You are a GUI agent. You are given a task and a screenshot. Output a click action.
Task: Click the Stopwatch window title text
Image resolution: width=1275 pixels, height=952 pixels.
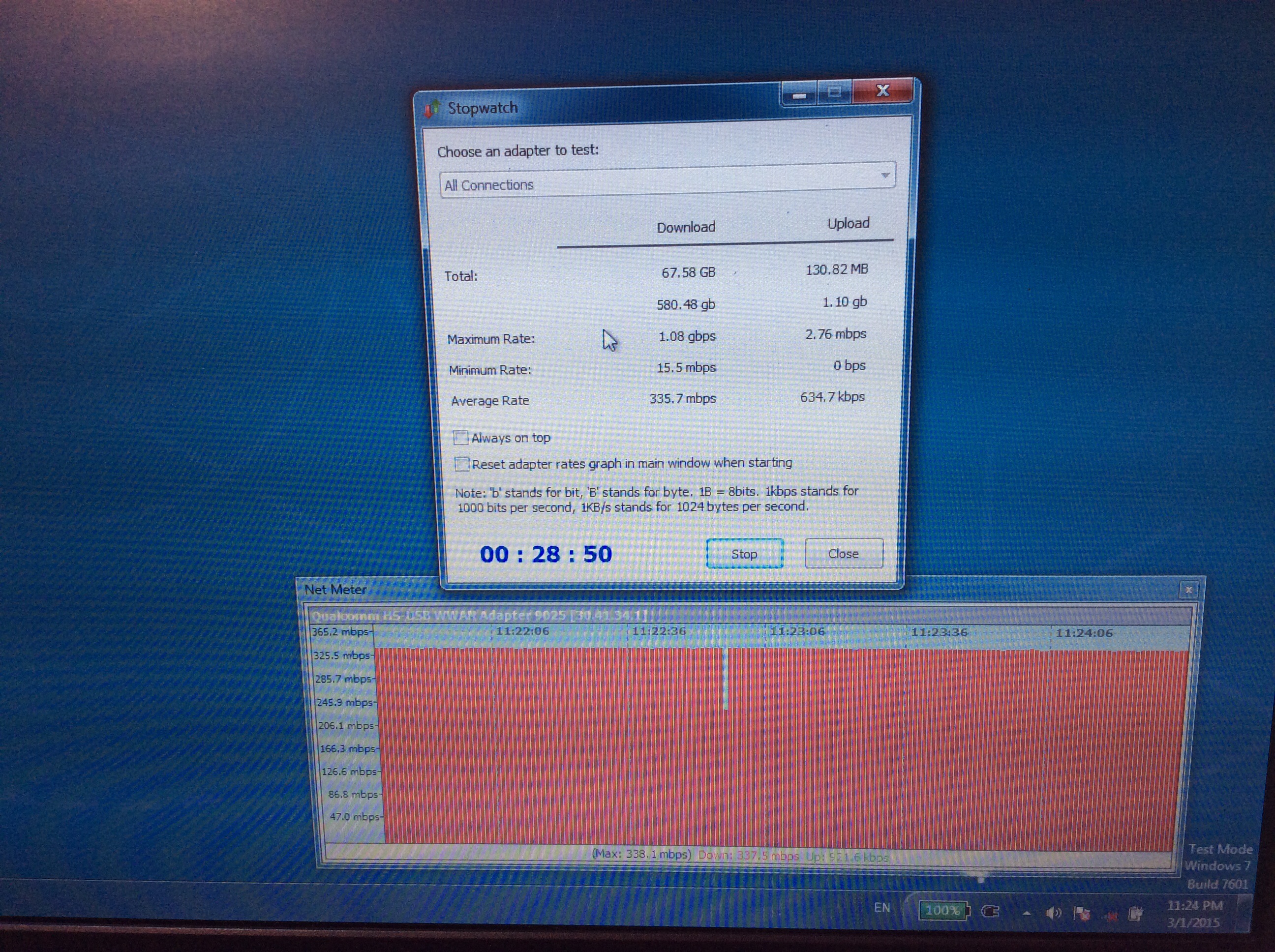coord(483,108)
